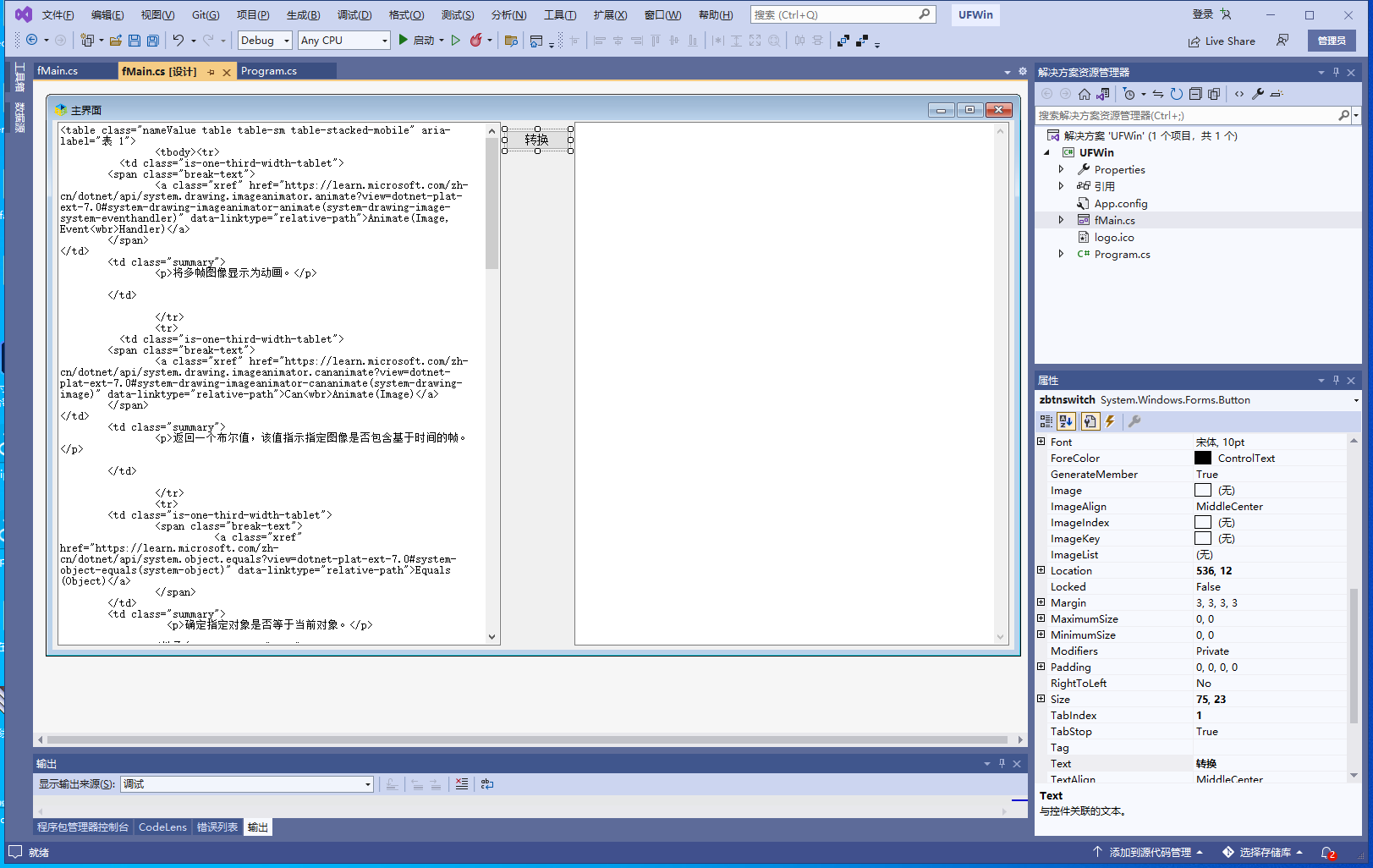The image size is (1373, 868).
Task: Open Properties wrench icon in Solution Explorer
Action: coord(1258,94)
